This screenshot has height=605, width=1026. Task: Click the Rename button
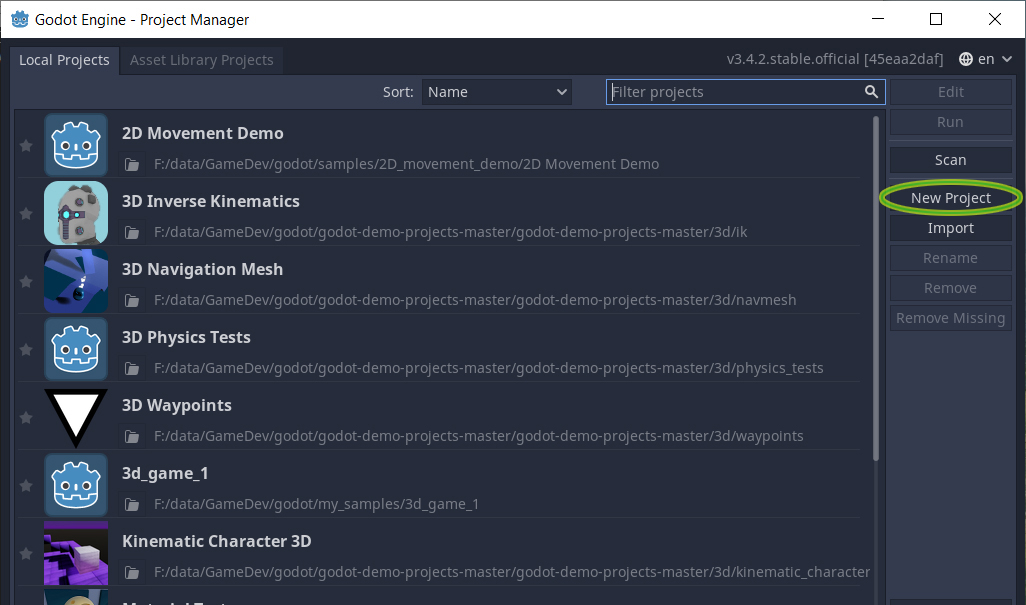[x=951, y=258]
